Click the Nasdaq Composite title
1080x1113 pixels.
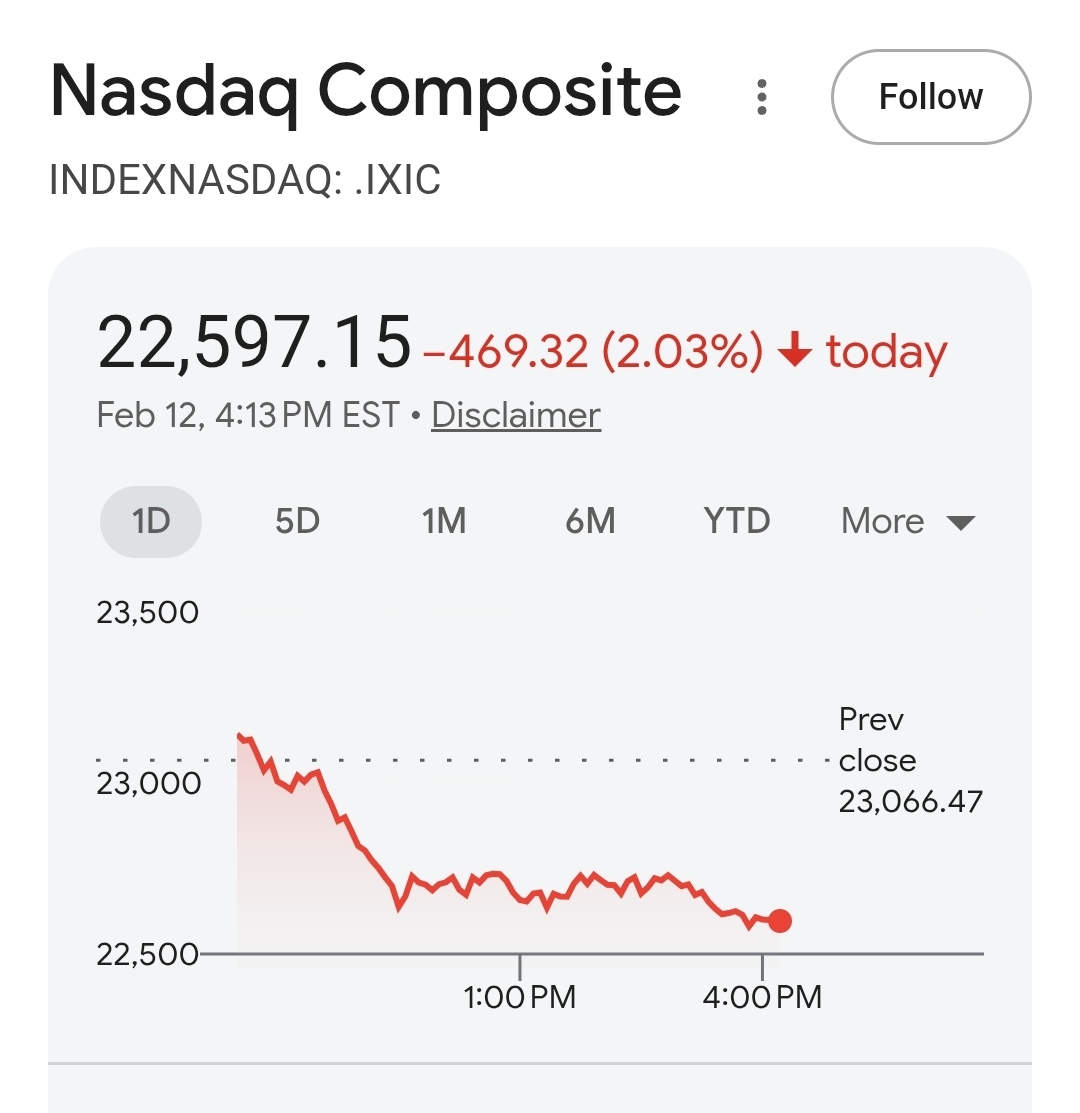[366, 92]
